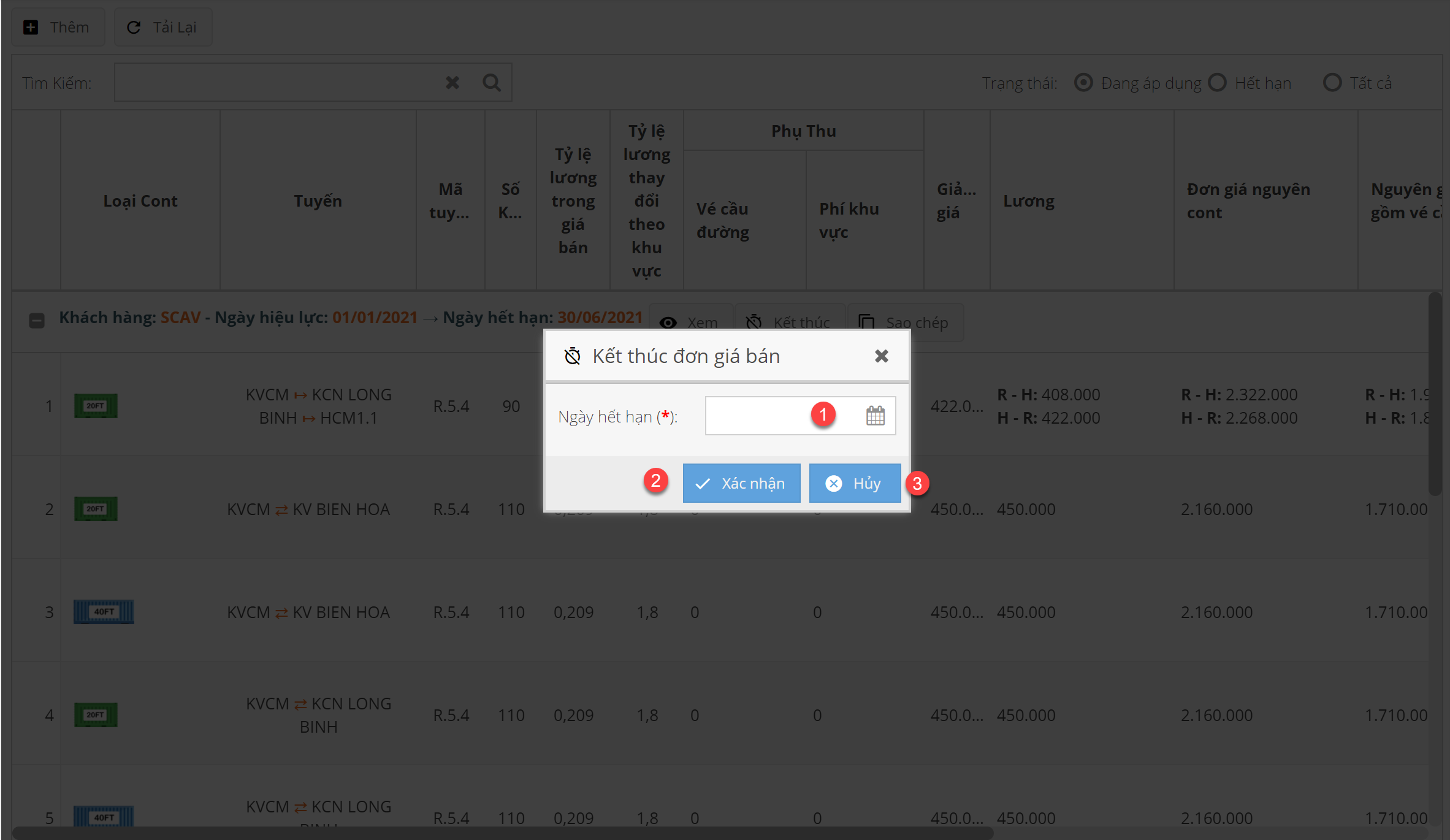Viewport: 1450px width, 840px height.
Task: Click the vertical table scrollbar
Action: pyautogui.click(x=1434, y=392)
